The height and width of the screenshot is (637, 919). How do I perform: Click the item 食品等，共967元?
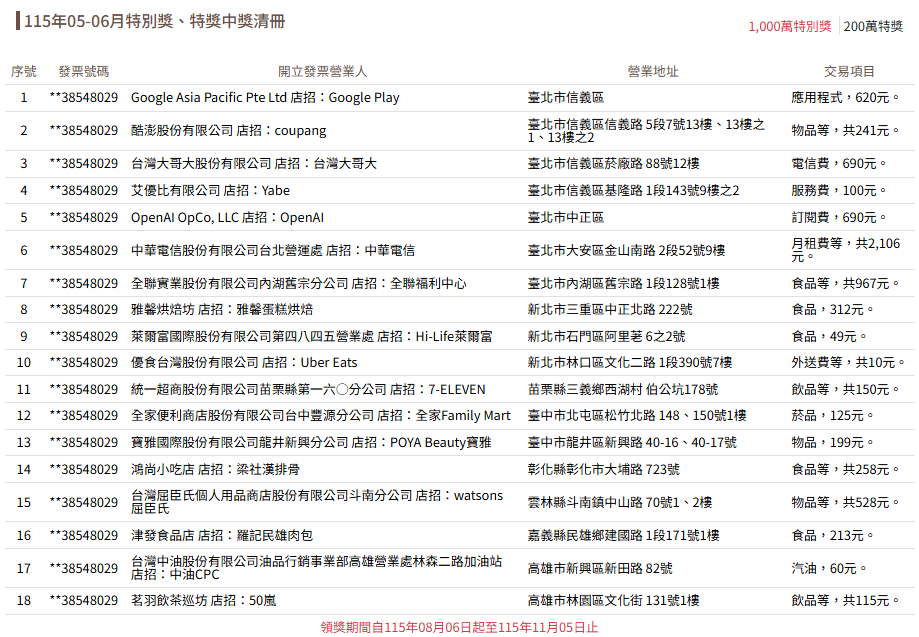[845, 283]
